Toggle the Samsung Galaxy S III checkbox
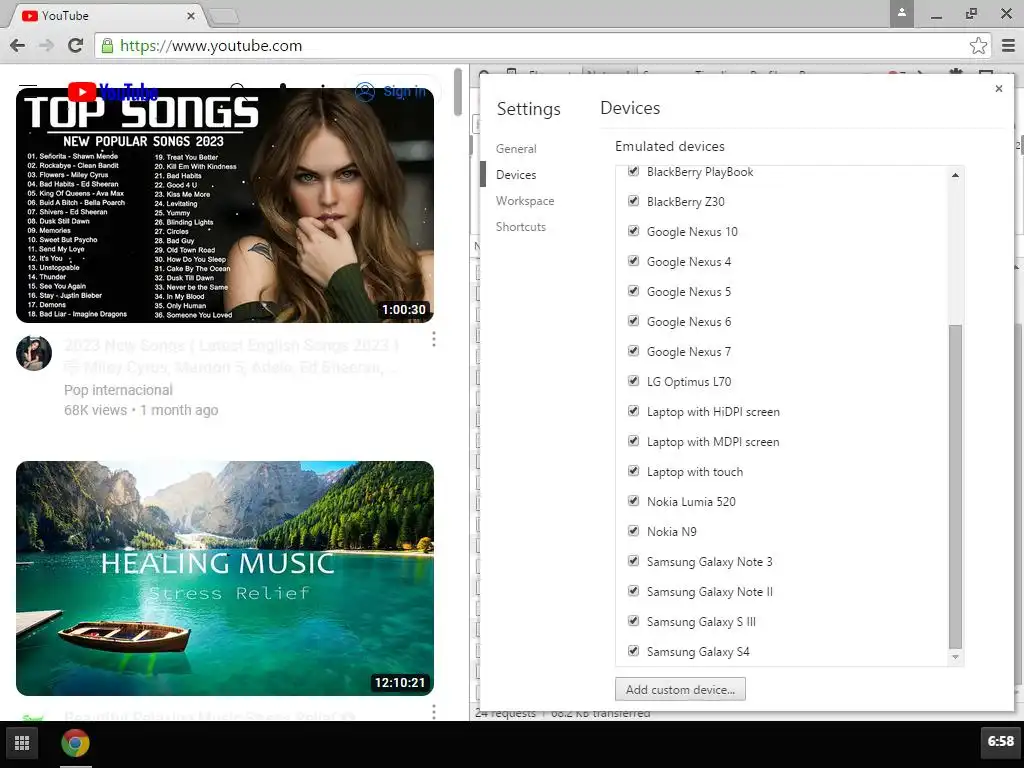 point(633,621)
